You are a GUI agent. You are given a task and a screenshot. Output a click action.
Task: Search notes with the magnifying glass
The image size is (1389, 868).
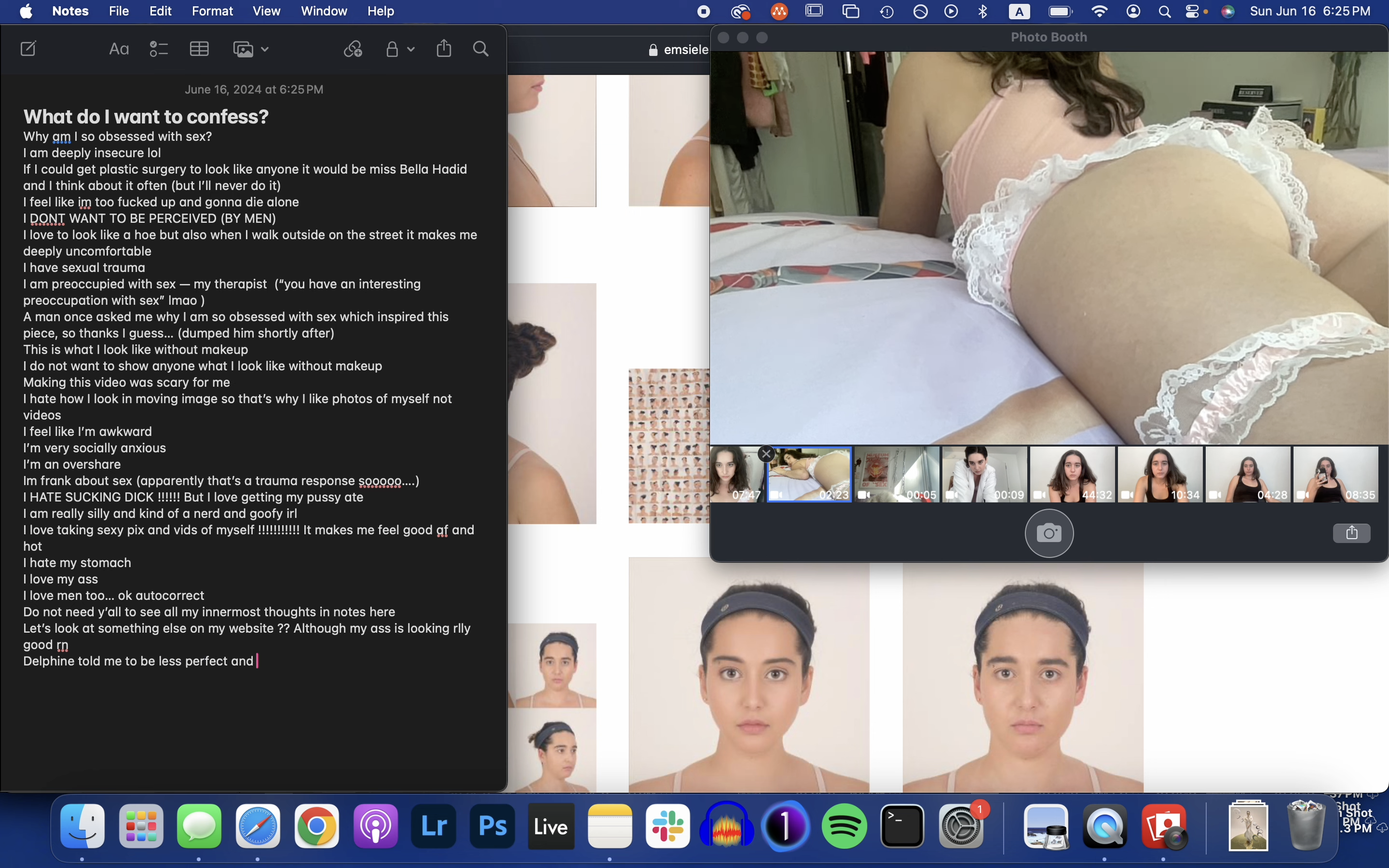tap(481, 49)
